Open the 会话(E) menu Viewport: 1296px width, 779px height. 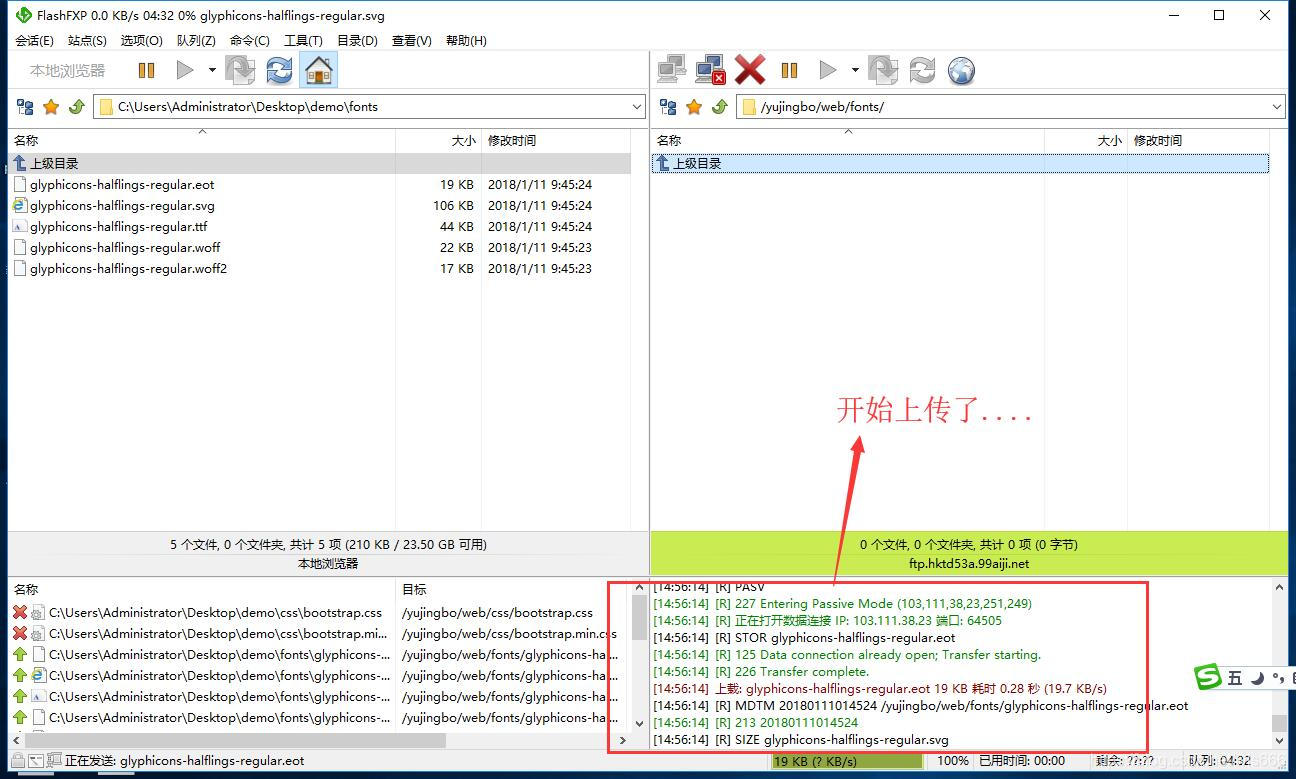pyautogui.click(x=34, y=41)
